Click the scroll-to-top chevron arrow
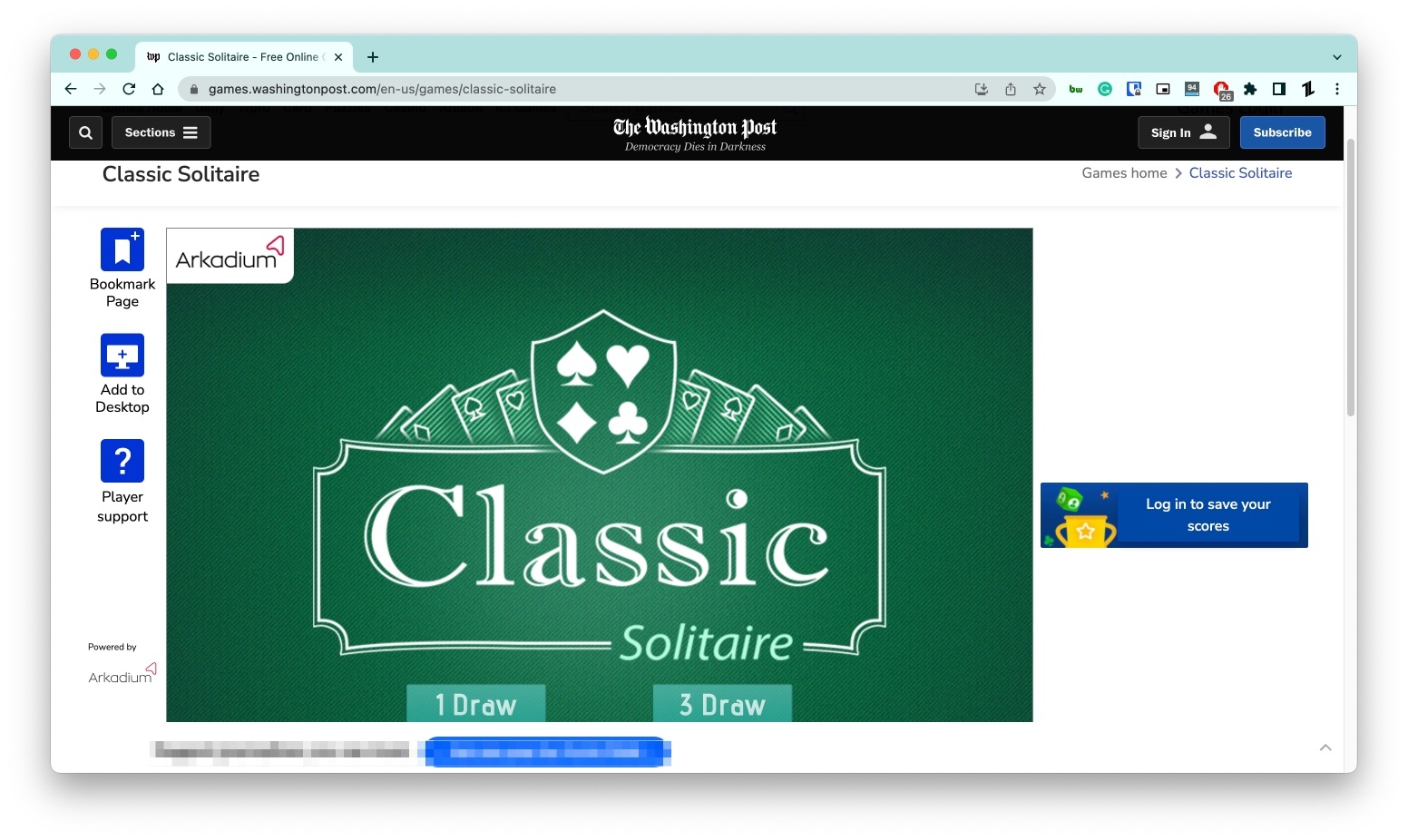Viewport: 1408px width, 840px height. [1325, 747]
